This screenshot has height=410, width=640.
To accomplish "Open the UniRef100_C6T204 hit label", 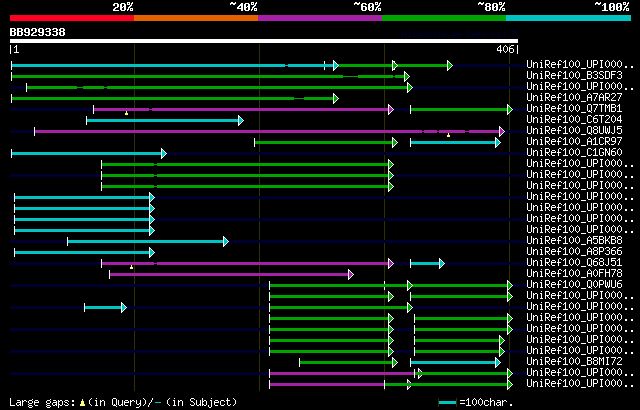I will tap(574, 120).
